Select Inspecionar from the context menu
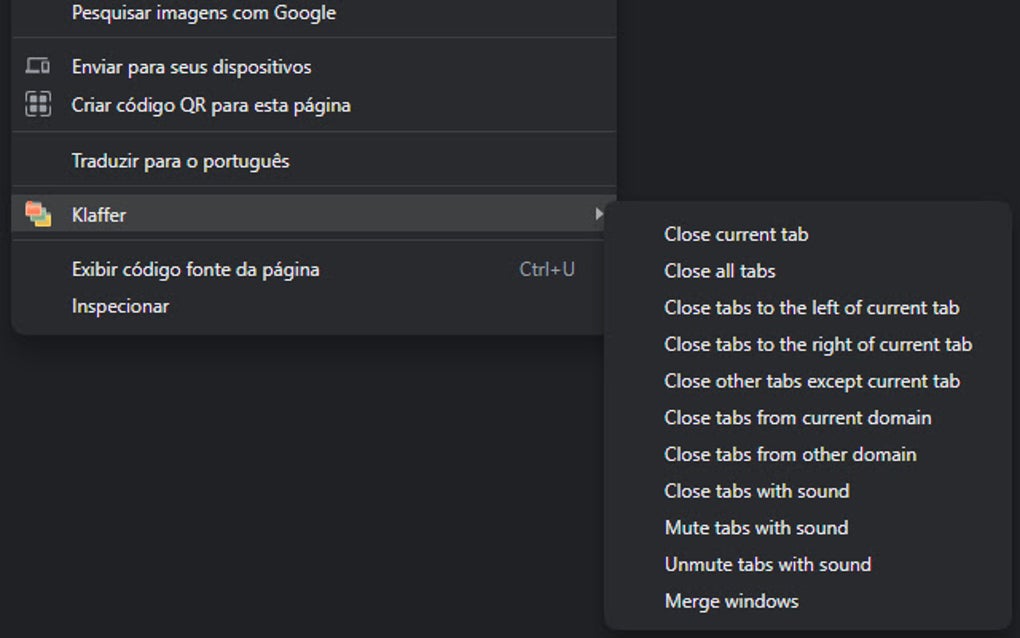 click(121, 306)
